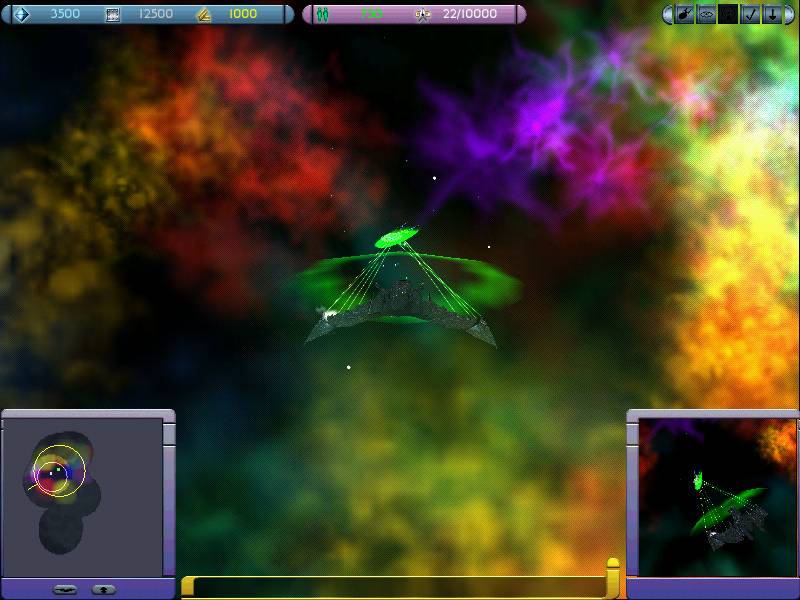Collapse the minimap with the down button
This screenshot has height=600, width=800.
point(65,589)
